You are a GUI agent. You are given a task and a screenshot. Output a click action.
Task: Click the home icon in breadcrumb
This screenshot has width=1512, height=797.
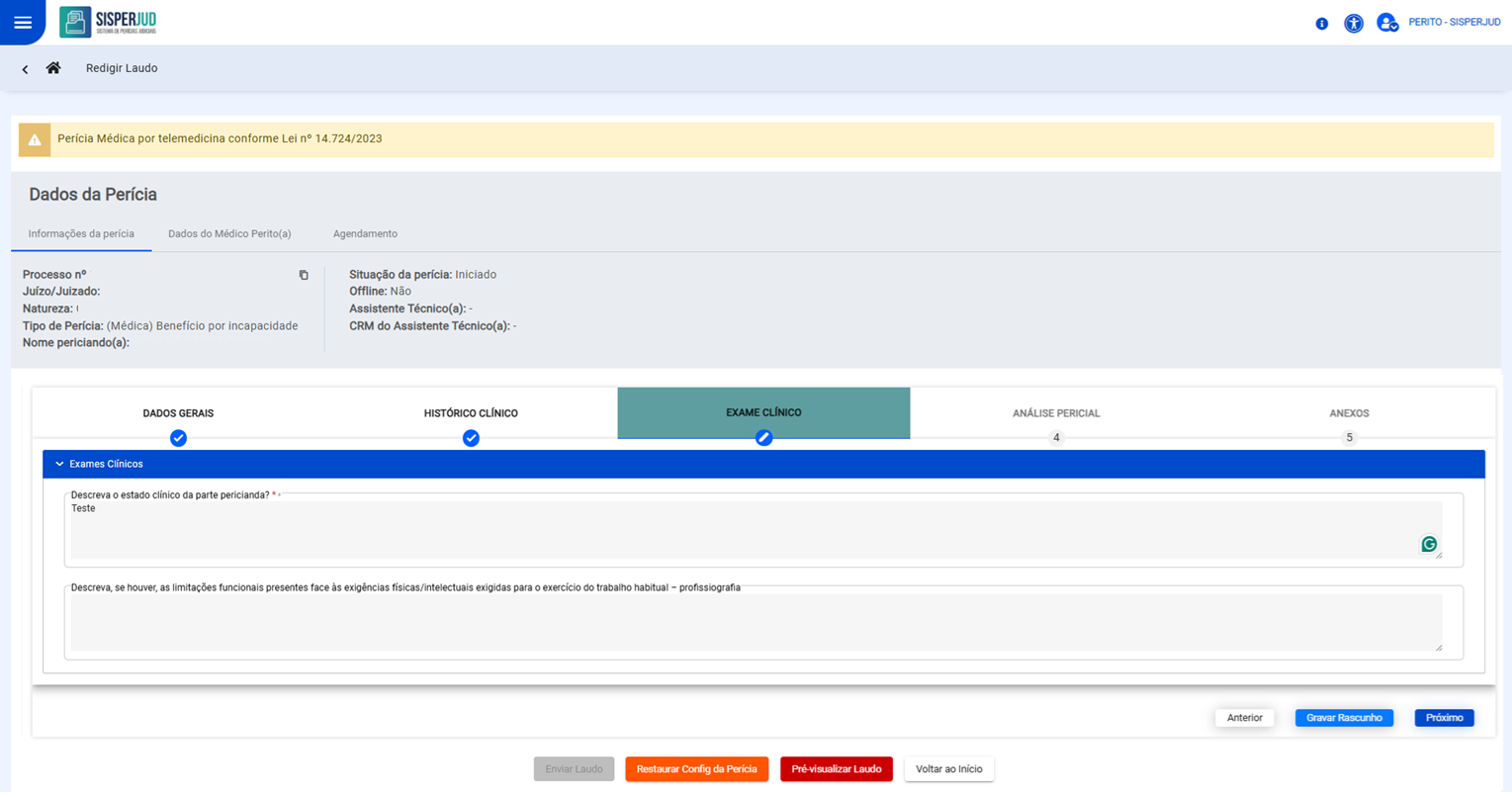[x=53, y=68]
